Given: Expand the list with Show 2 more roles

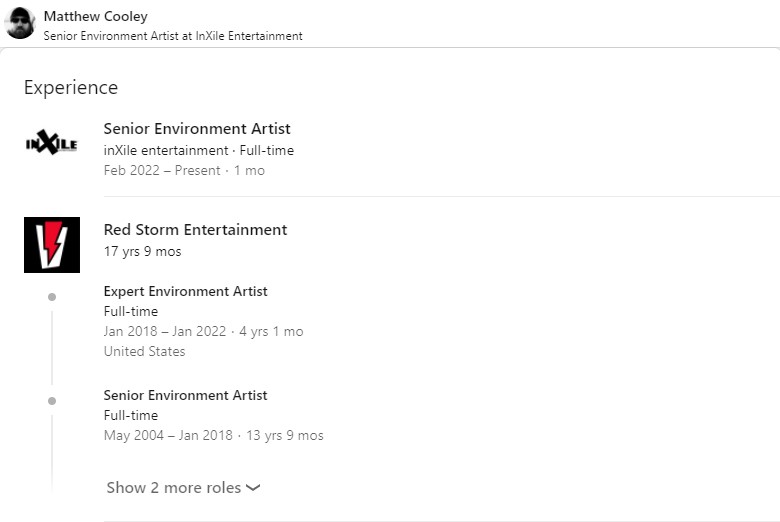Looking at the screenshot, I should (183, 488).
